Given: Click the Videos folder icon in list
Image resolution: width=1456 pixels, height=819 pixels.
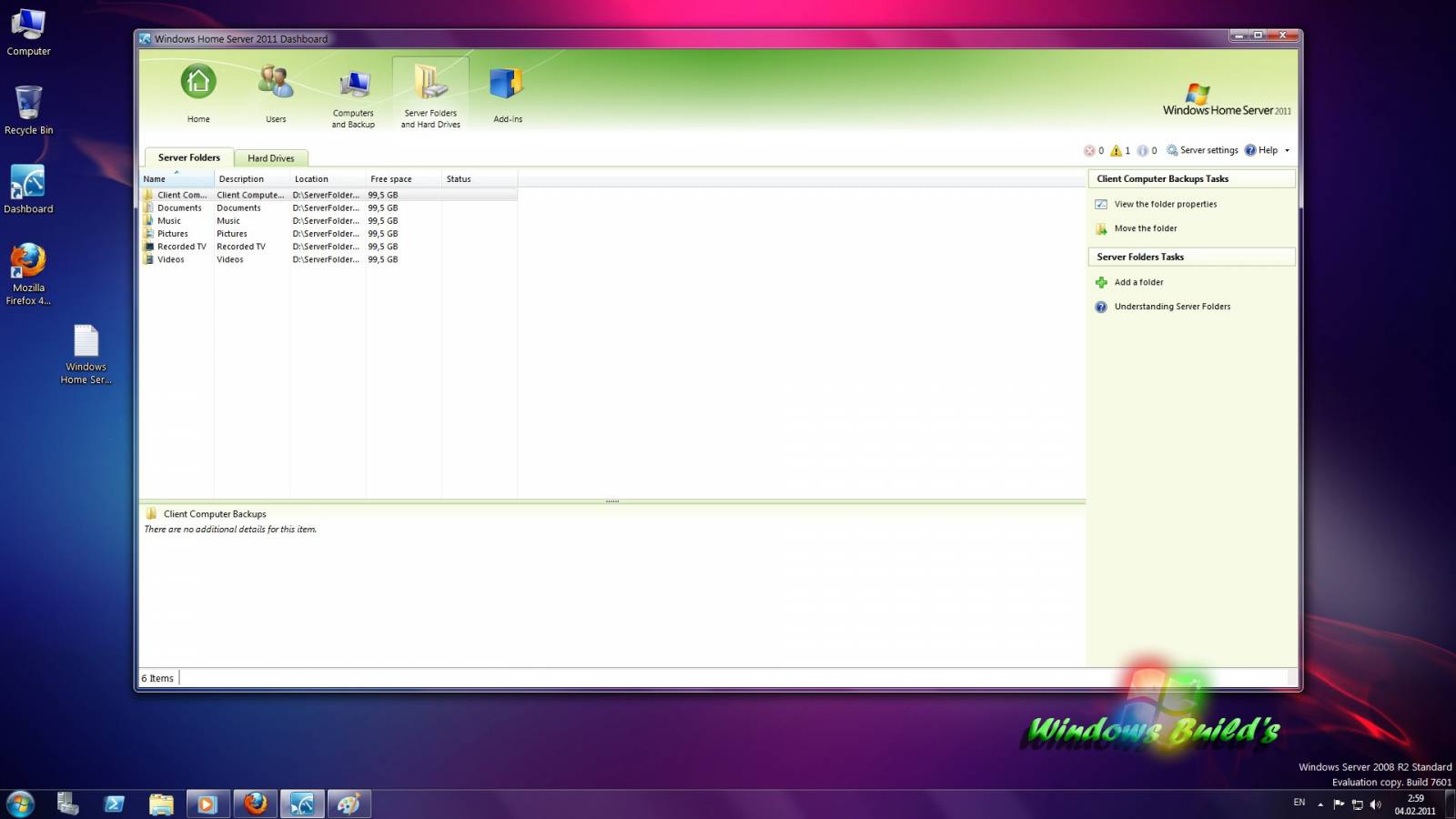Looking at the screenshot, I should coord(148,259).
